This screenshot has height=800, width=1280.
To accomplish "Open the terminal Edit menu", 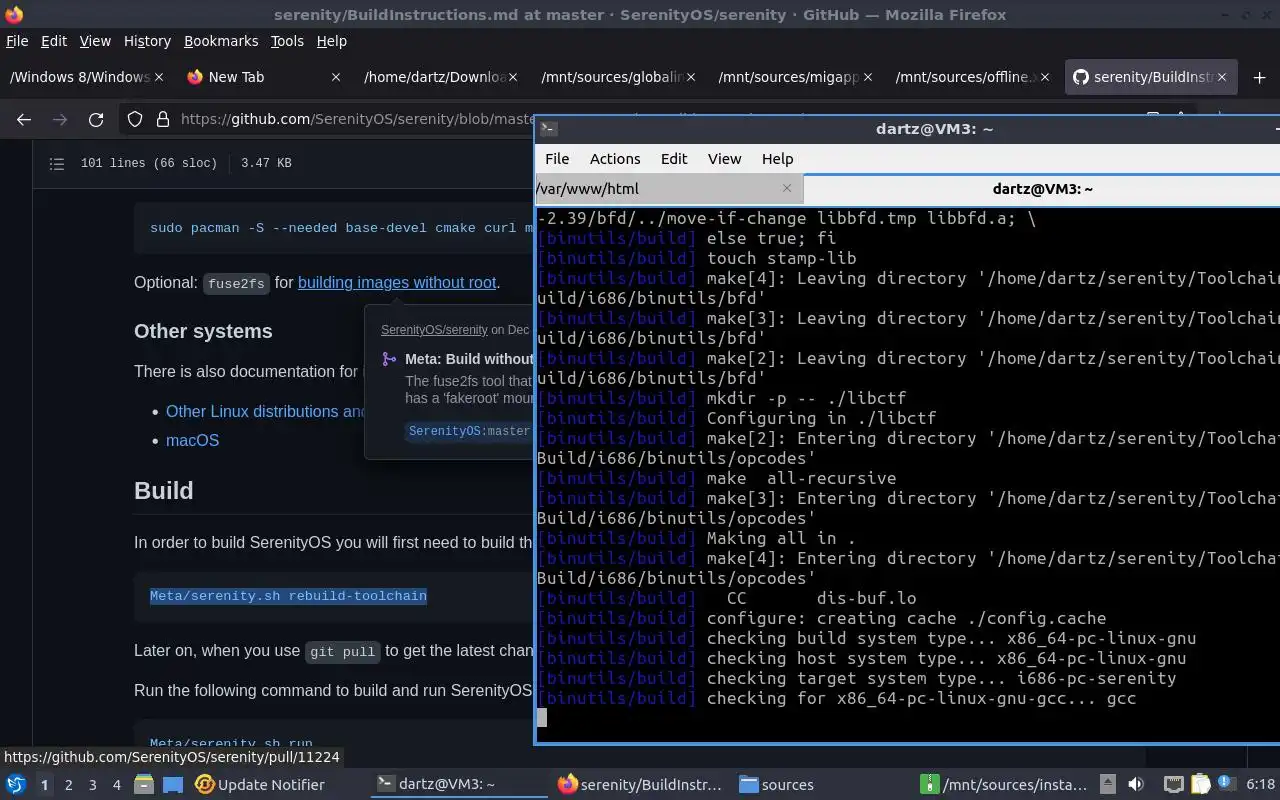I will pos(674,158).
